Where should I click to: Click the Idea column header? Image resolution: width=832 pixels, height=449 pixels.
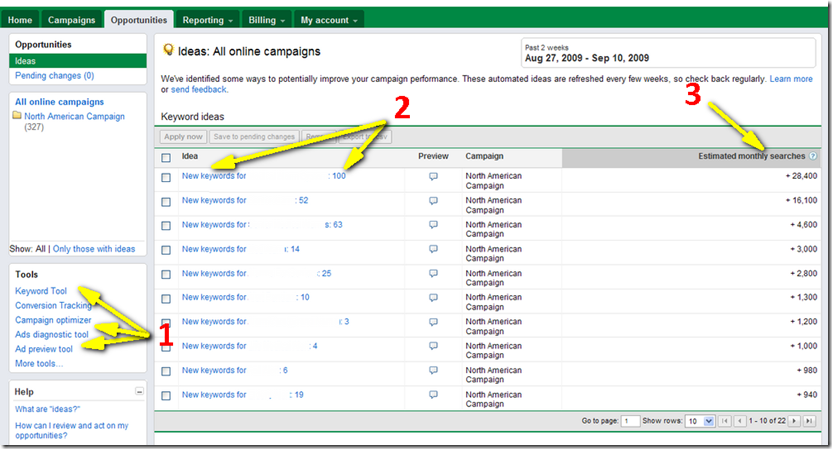(190, 156)
